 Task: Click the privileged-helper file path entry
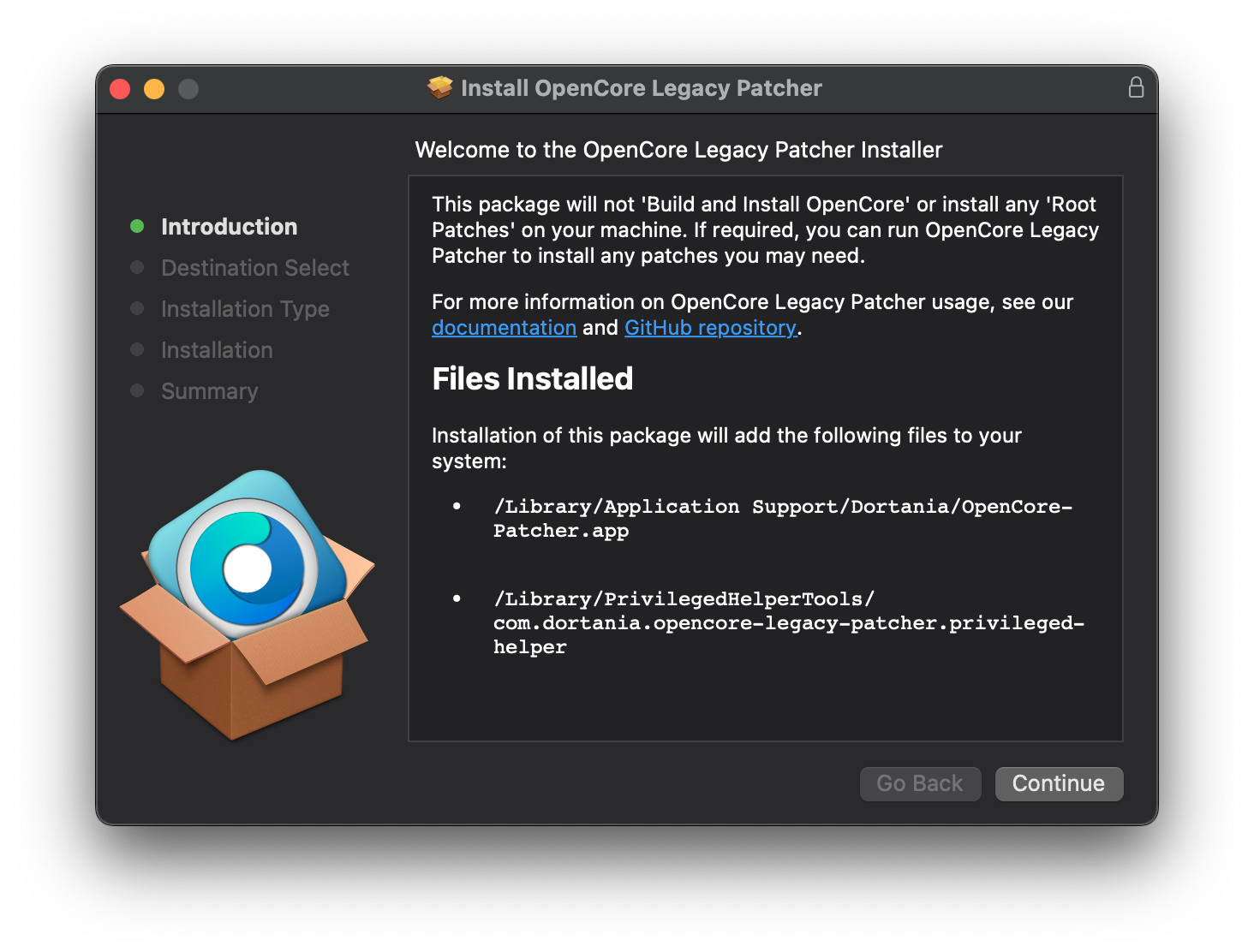click(788, 622)
